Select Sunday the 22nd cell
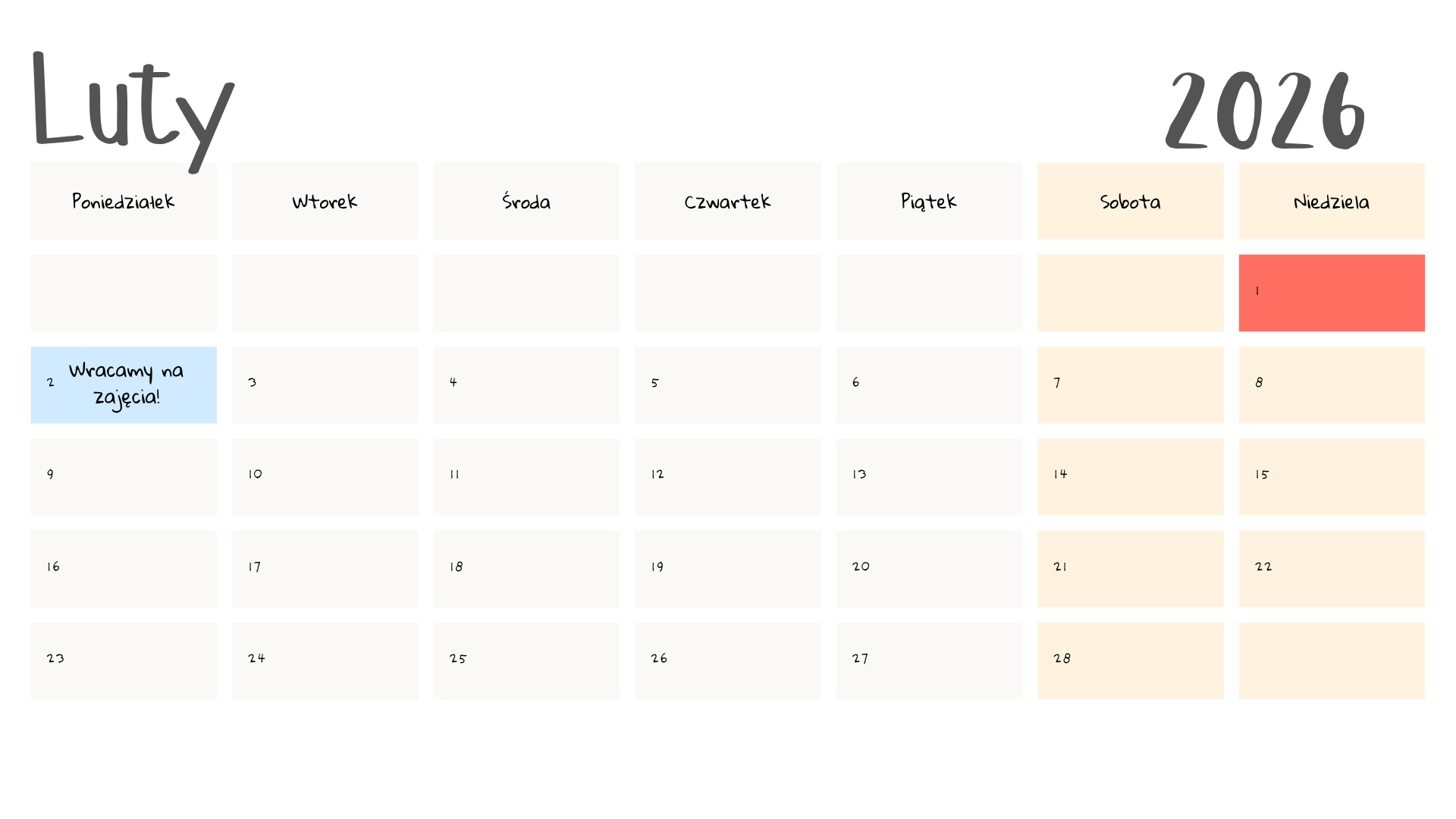Screen dimensions: 1456x819 [x=1332, y=569]
